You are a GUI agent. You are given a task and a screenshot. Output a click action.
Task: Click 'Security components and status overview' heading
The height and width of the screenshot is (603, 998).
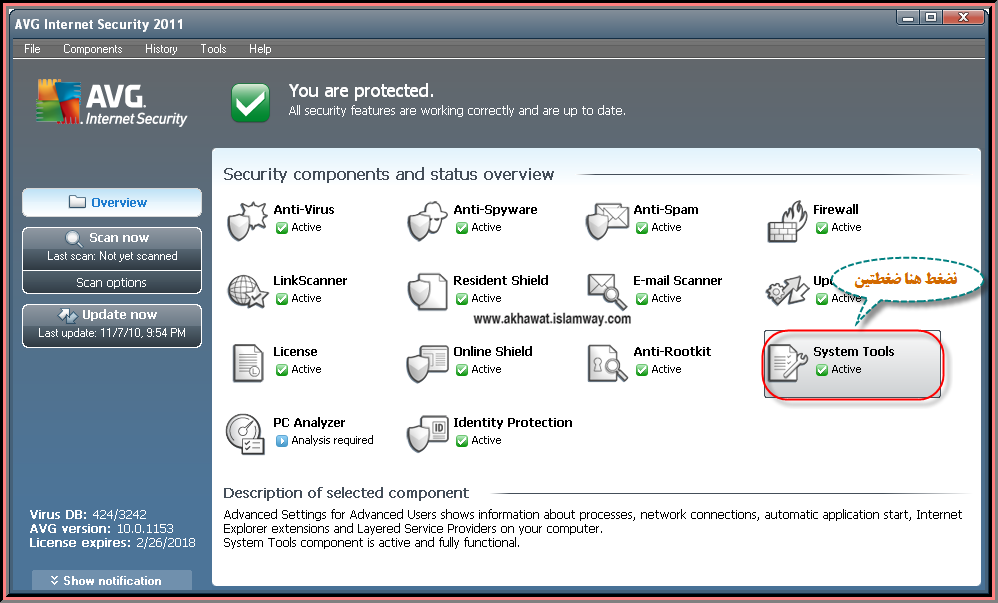[388, 174]
